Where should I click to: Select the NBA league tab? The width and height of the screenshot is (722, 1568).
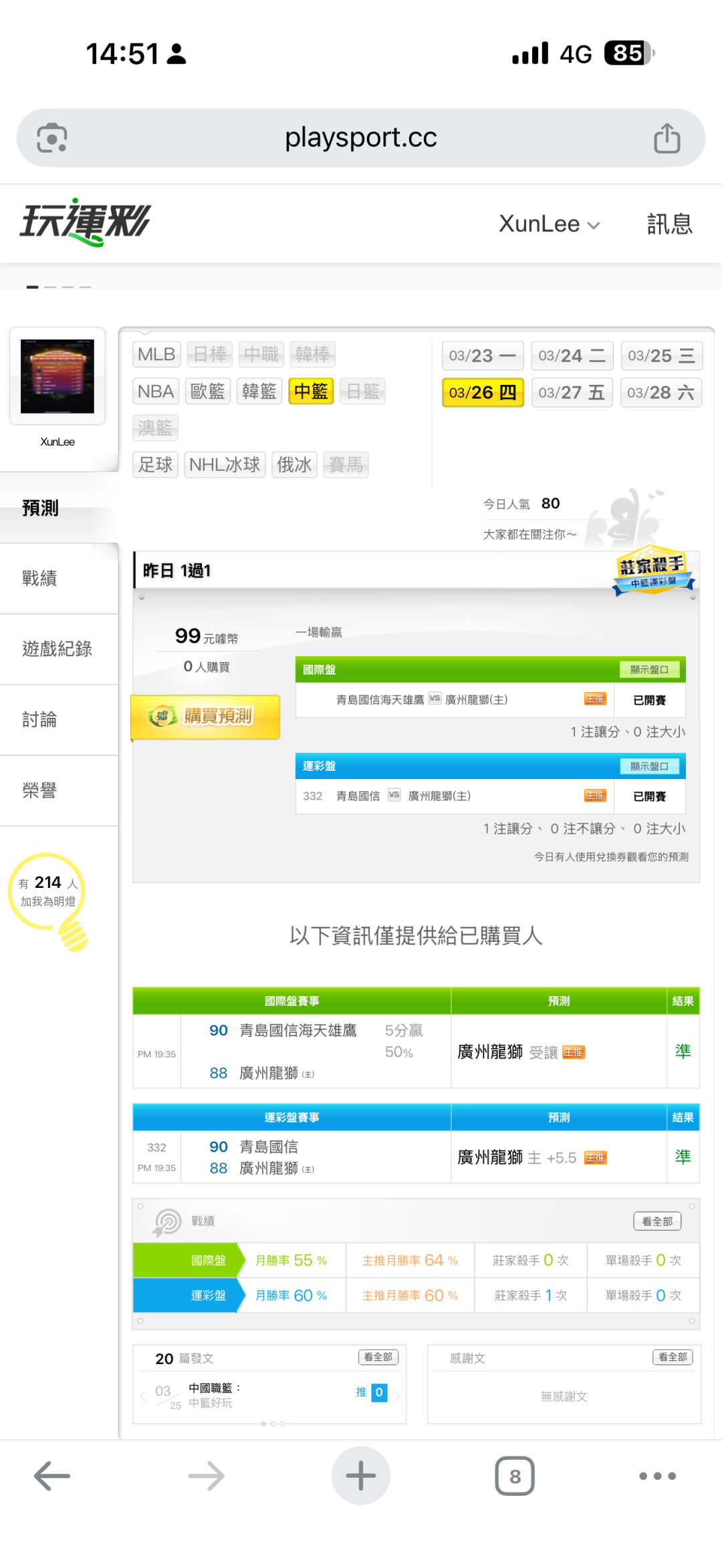coord(156,391)
